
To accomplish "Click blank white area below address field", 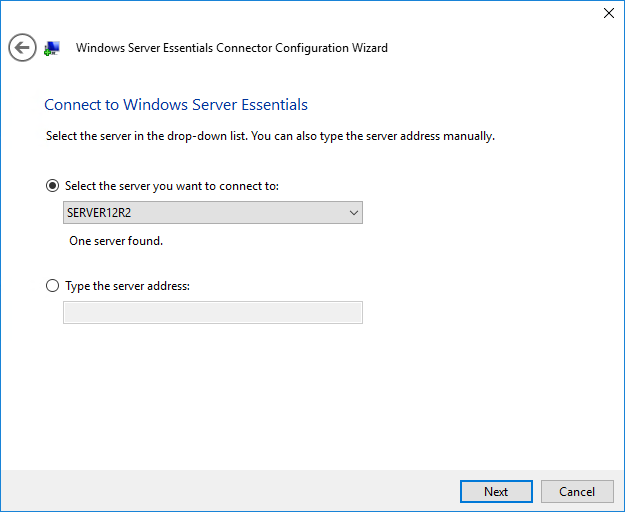I will click(x=300, y=400).
